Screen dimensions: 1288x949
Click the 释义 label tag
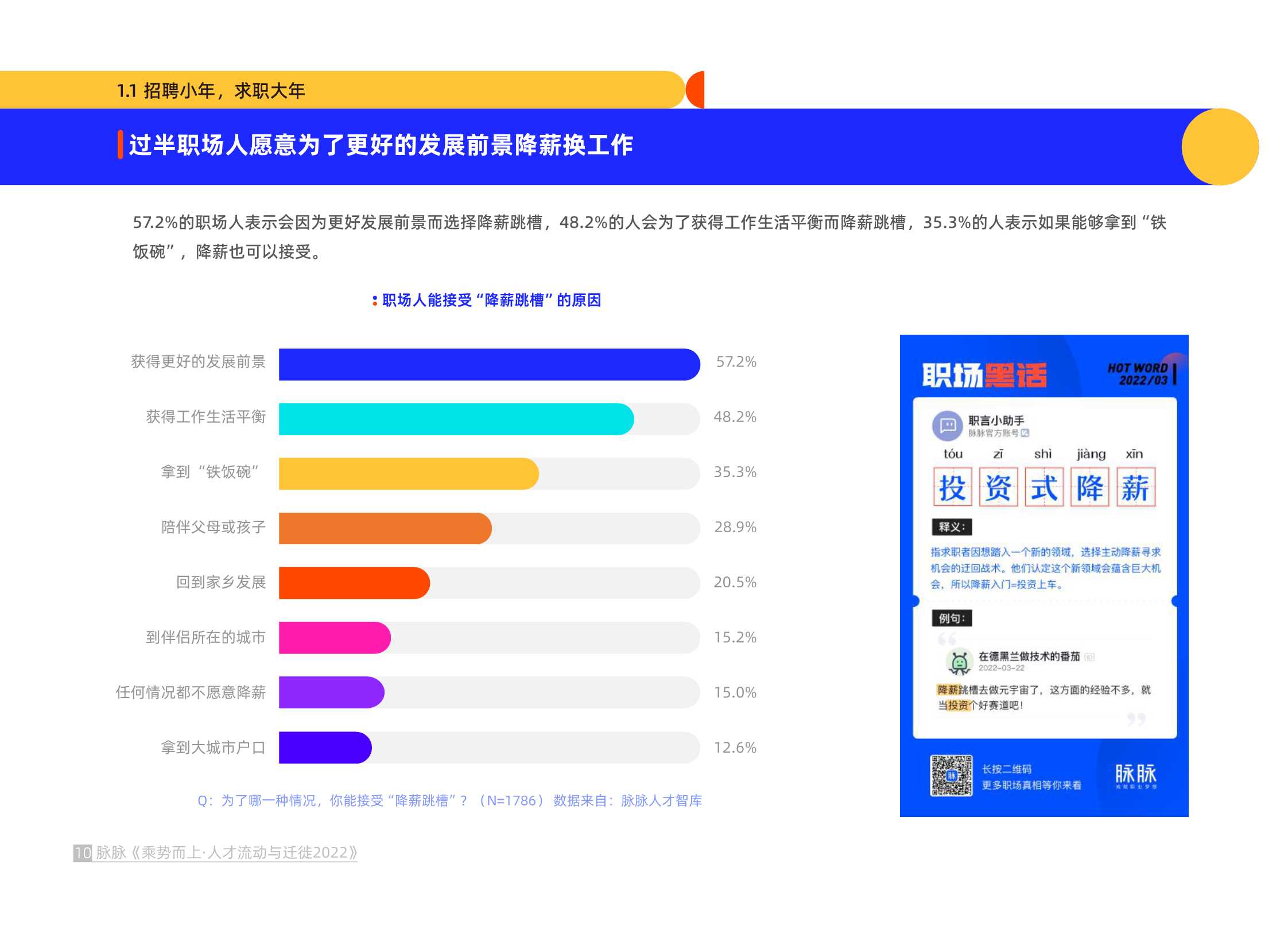(x=952, y=527)
